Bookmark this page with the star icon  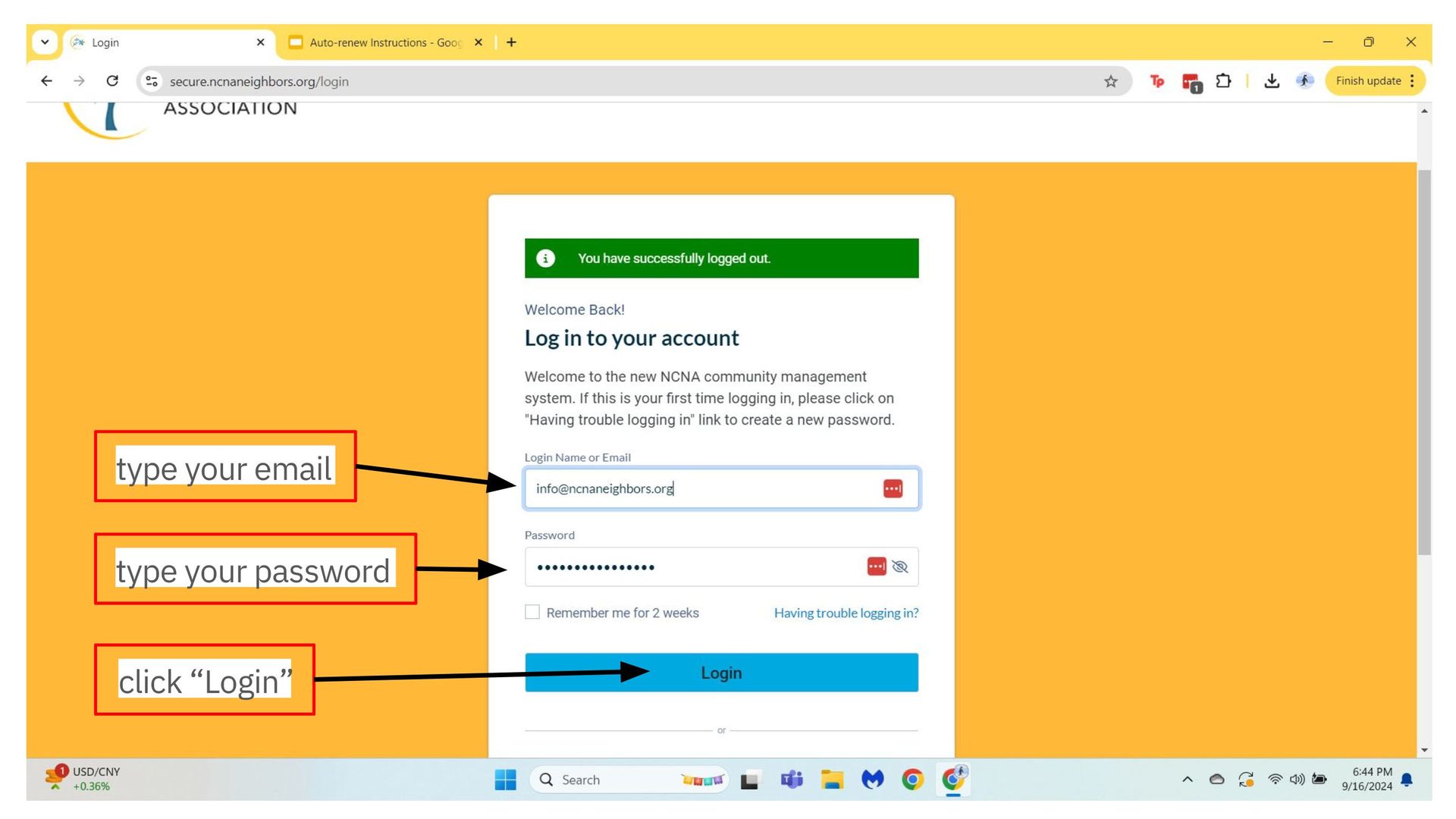click(1111, 81)
